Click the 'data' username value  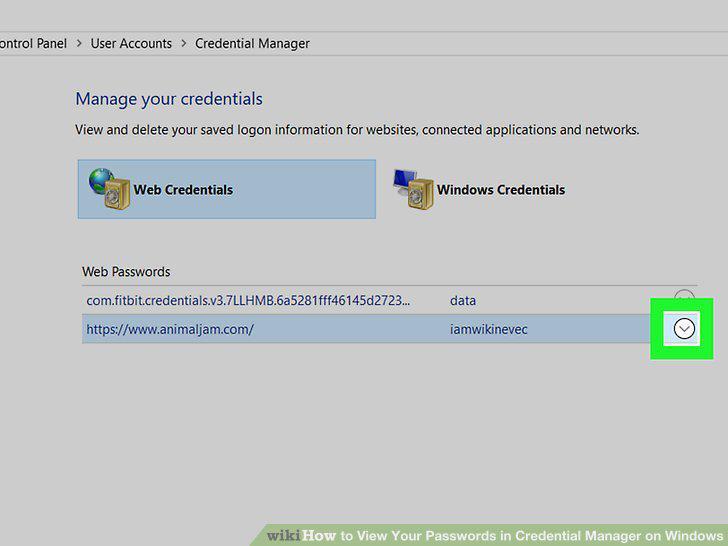(462, 301)
